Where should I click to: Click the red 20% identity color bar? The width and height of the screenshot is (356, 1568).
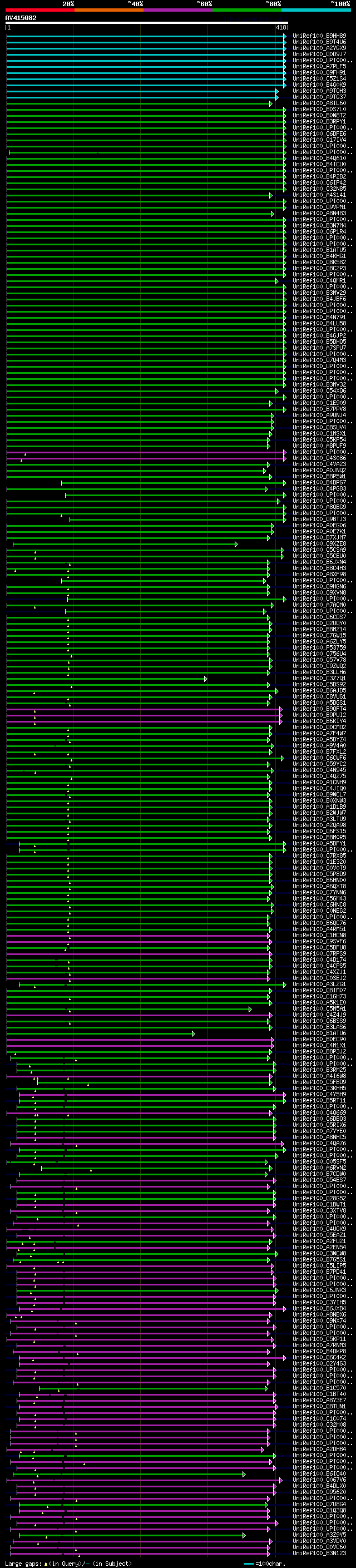[39, 10]
